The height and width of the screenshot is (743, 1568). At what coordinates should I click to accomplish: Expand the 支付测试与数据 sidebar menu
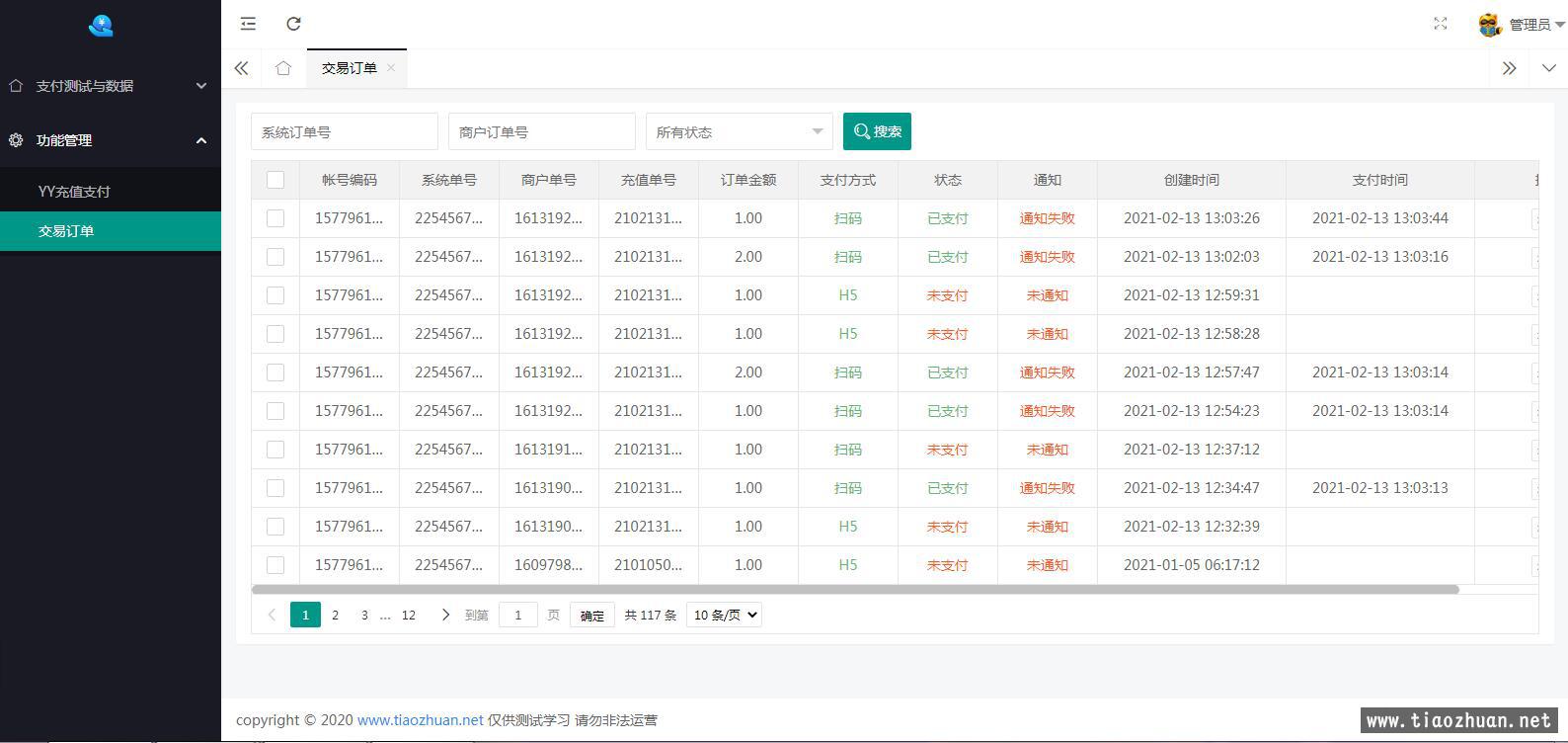tap(110, 86)
